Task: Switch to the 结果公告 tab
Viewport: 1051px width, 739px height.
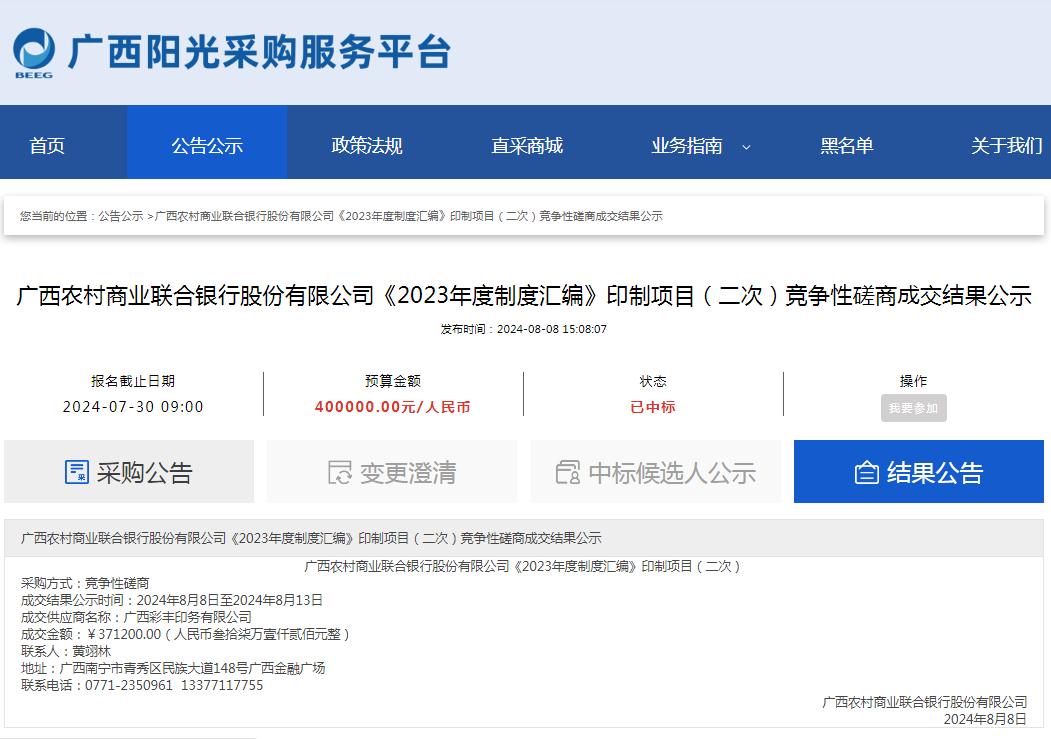Action: pyautogui.click(x=919, y=472)
